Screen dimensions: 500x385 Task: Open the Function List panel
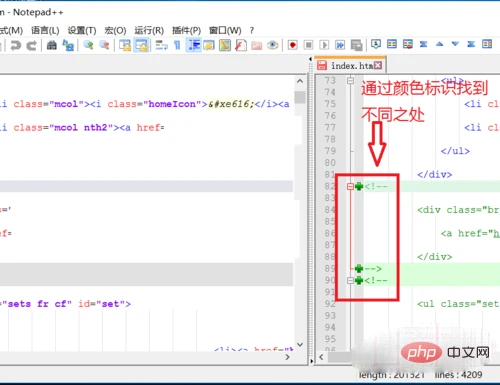[x=241, y=45]
